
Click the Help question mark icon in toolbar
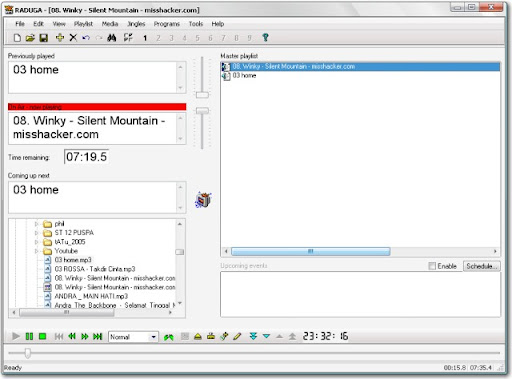[265, 37]
